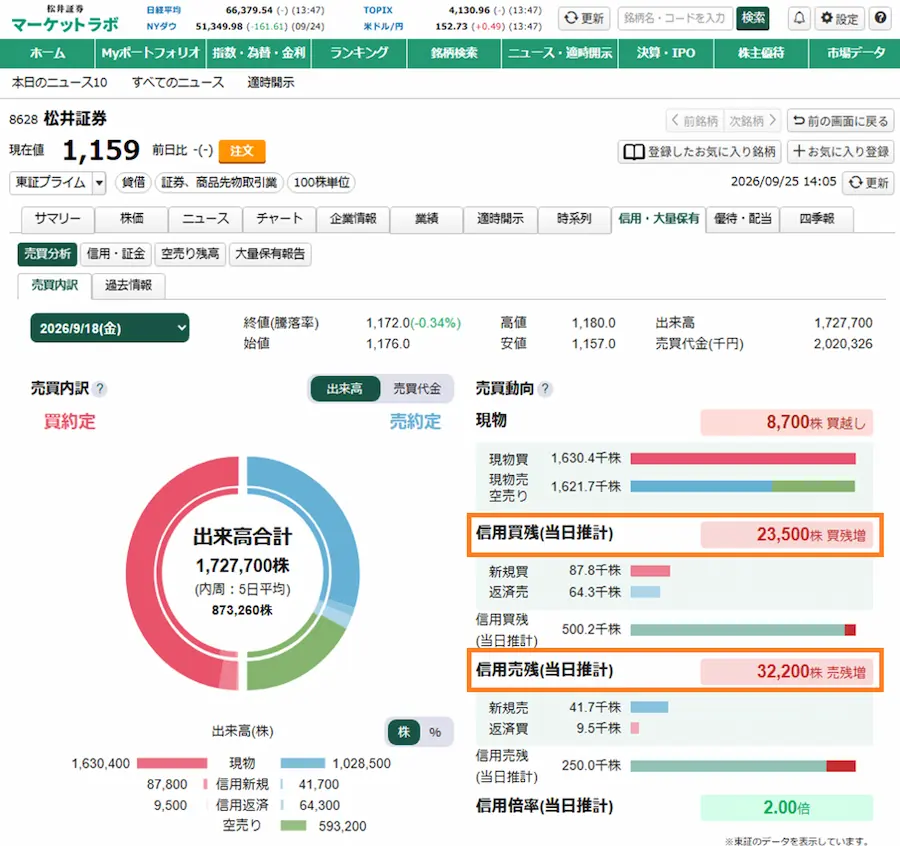Add stock with お気に入り登録 plus button

840,152
